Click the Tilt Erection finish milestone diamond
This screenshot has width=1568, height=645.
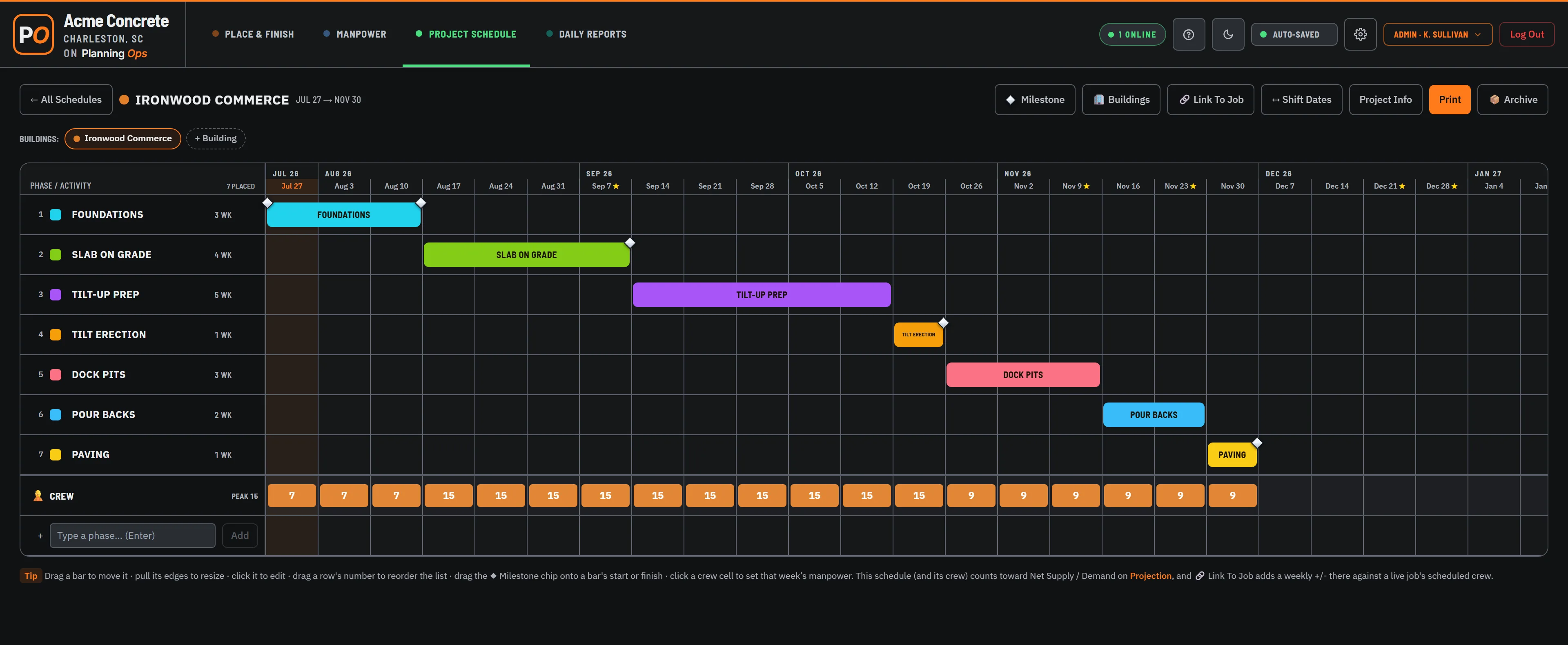[x=944, y=322]
